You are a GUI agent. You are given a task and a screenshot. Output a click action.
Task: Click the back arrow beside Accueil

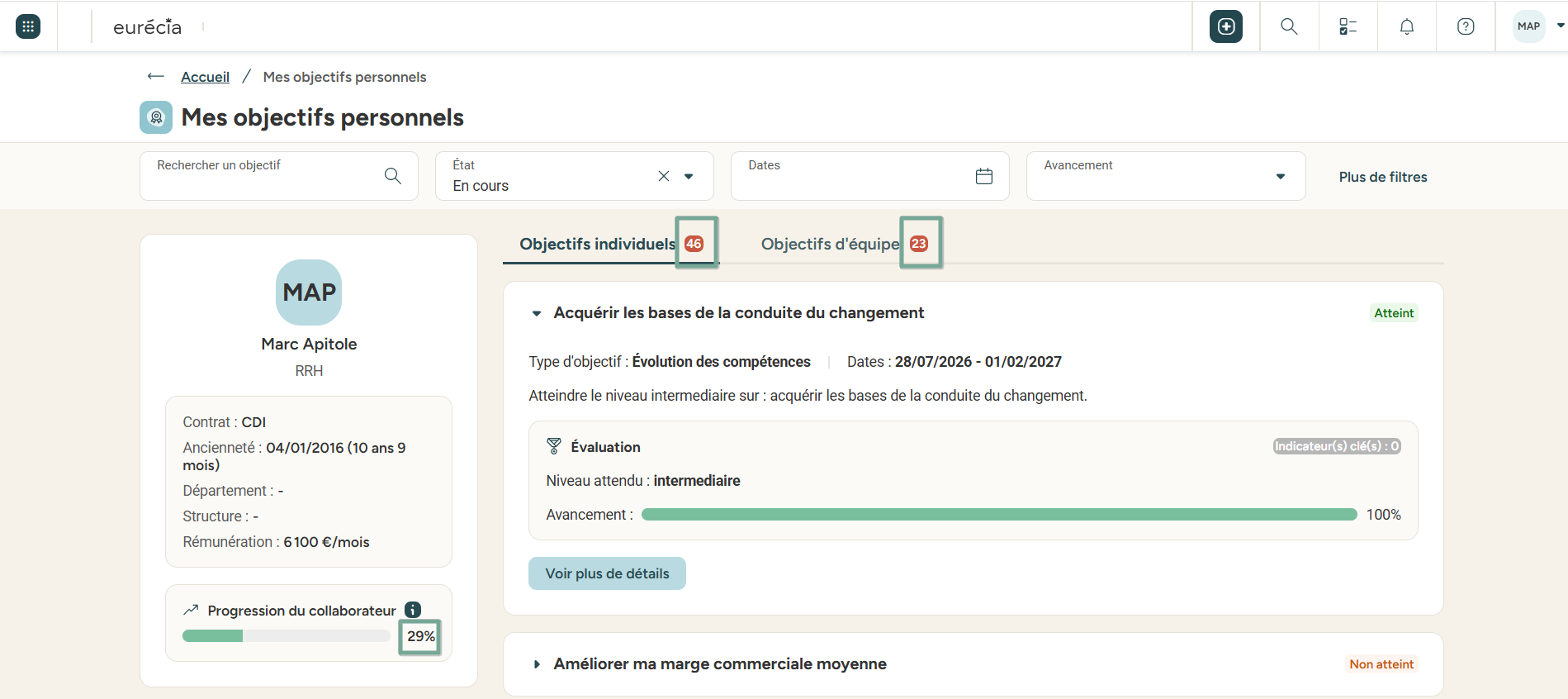coord(156,76)
